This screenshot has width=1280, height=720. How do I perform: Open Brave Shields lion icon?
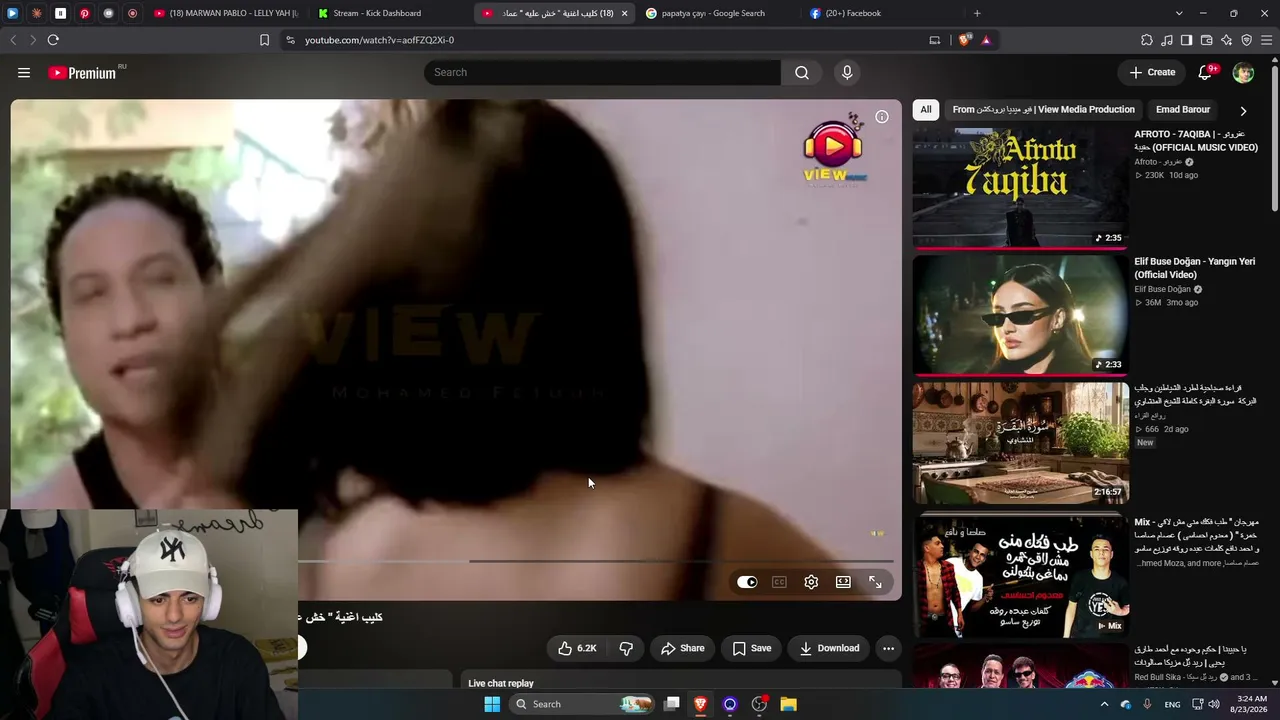(x=964, y=40)
